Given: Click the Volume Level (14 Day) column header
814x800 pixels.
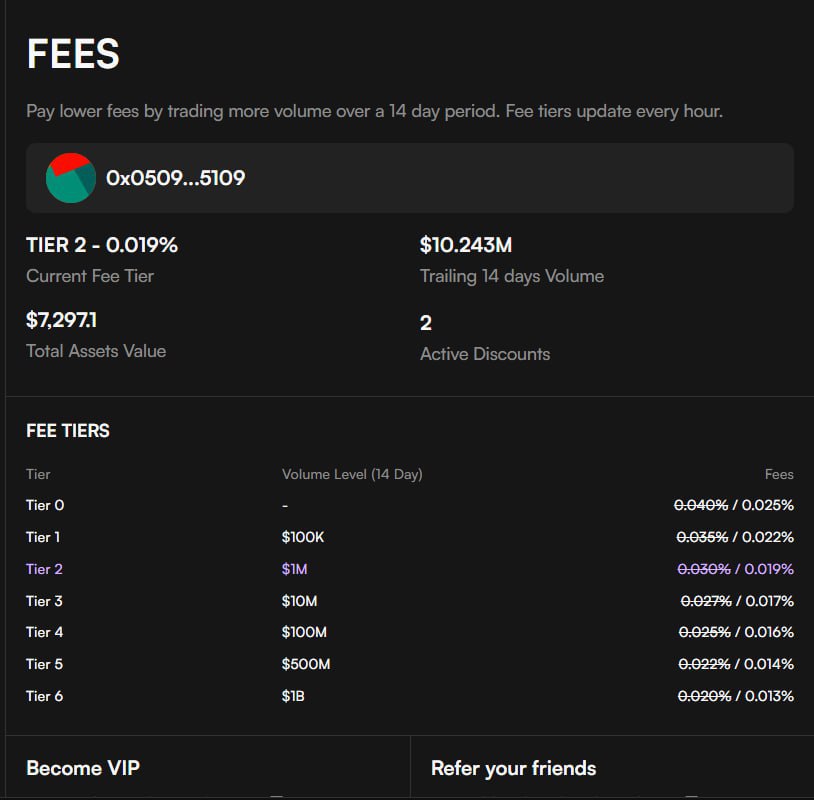Looking at the screenshot, I should tap(352, 474).
